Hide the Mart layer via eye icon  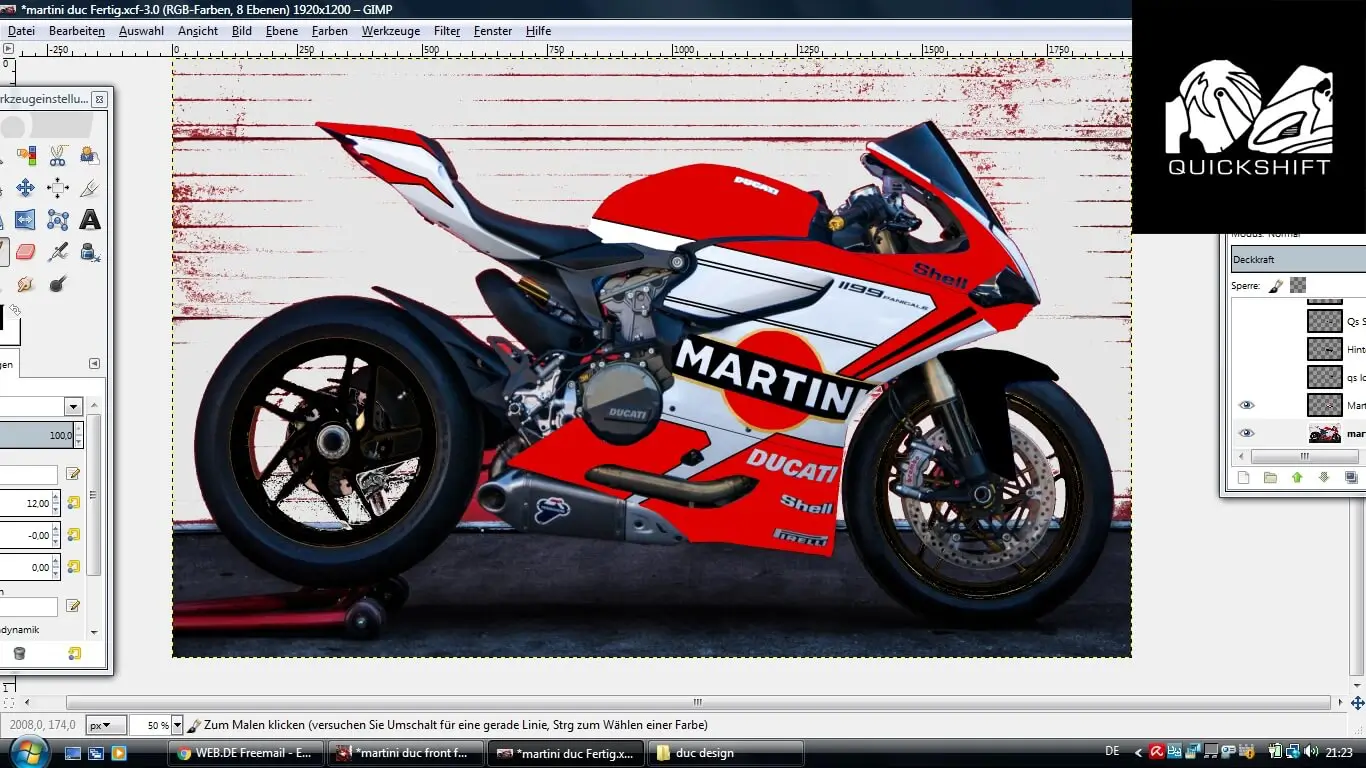pyautogui.click(x=1246, y=405)
